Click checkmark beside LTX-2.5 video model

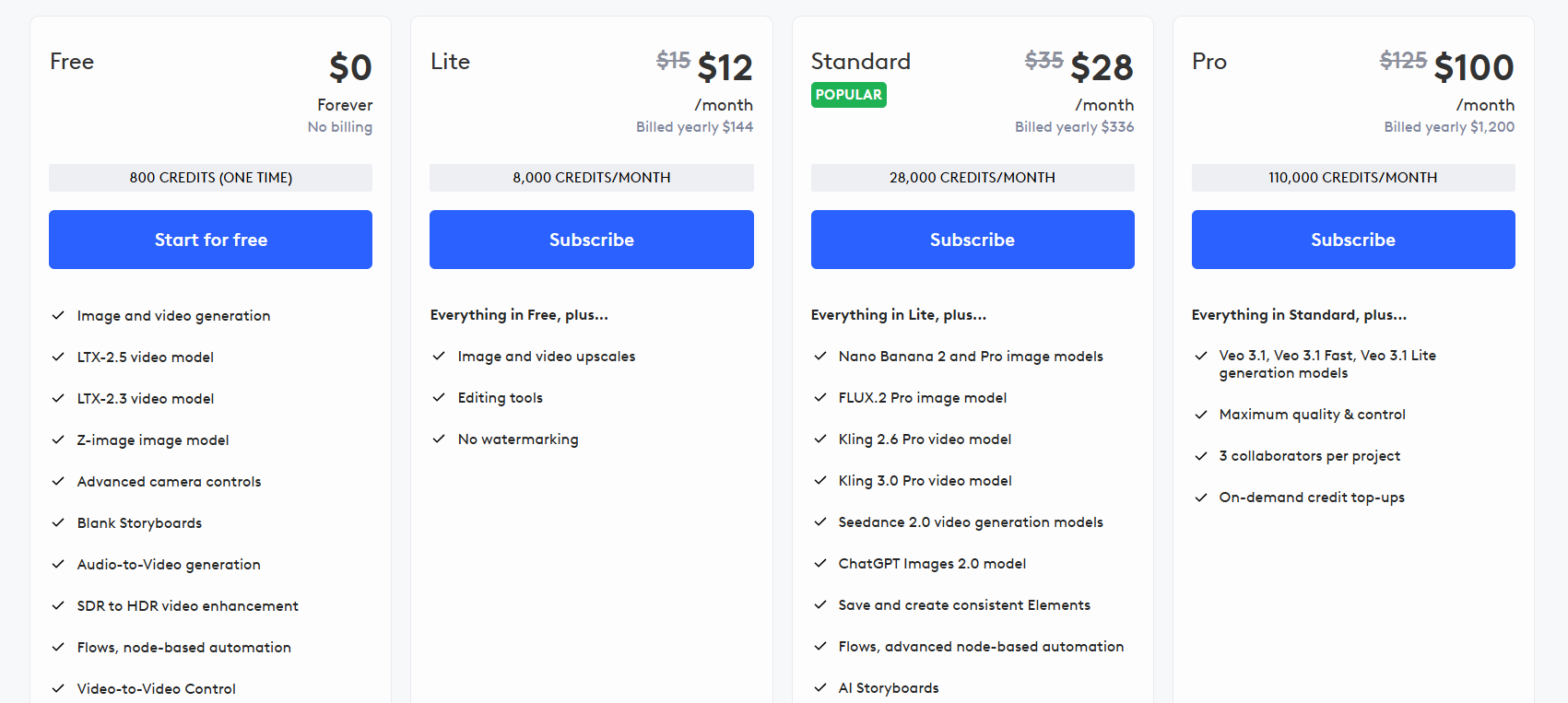[58, 357]
